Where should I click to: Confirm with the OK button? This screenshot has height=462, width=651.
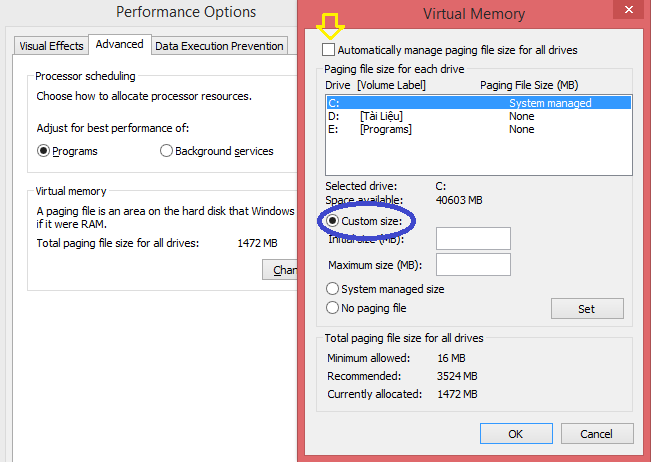coord(515,433)
